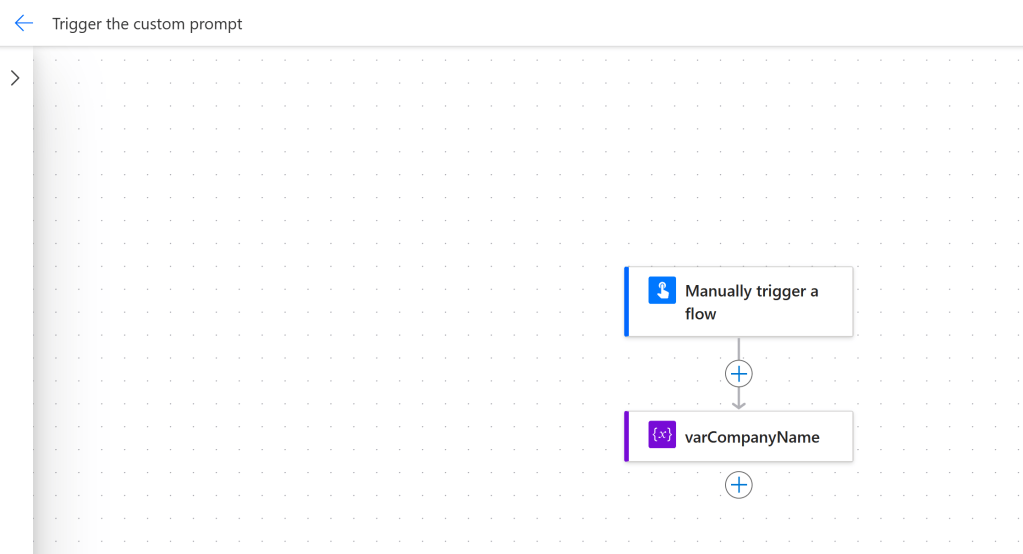
Task: Open the 'Manually trigger a flow' card label
Action: click(751, 291)
